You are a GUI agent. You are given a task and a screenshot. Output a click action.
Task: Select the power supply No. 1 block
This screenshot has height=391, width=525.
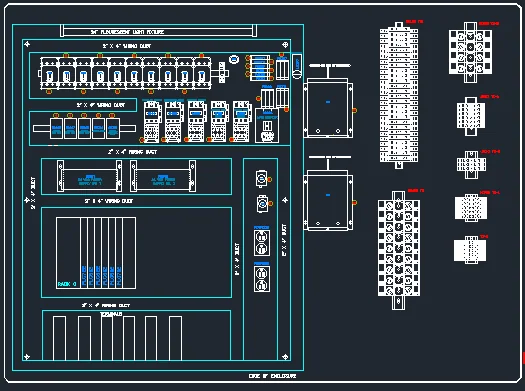click(89, 176)
